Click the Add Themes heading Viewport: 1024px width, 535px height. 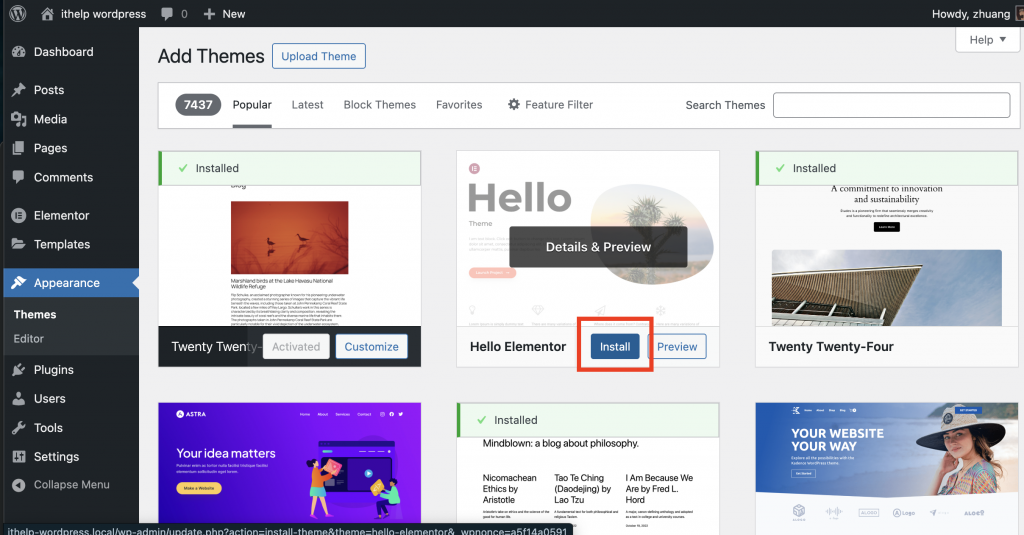[x=211, y=56]
